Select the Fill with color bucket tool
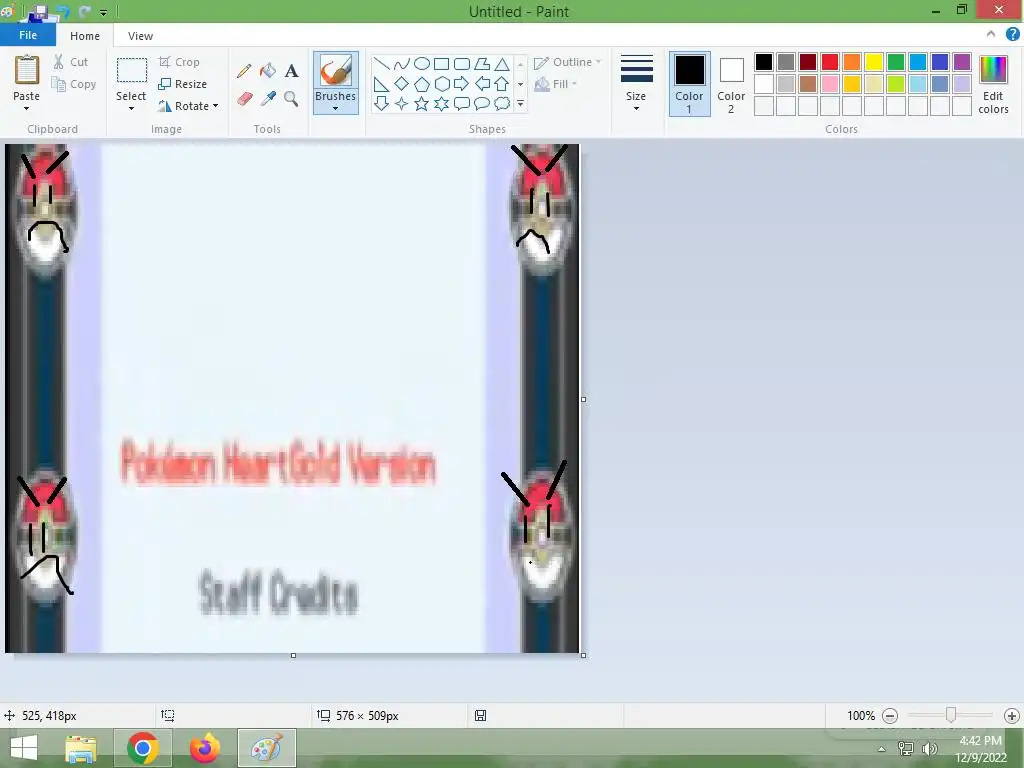Screen dimensions: 1024x768 268,71
